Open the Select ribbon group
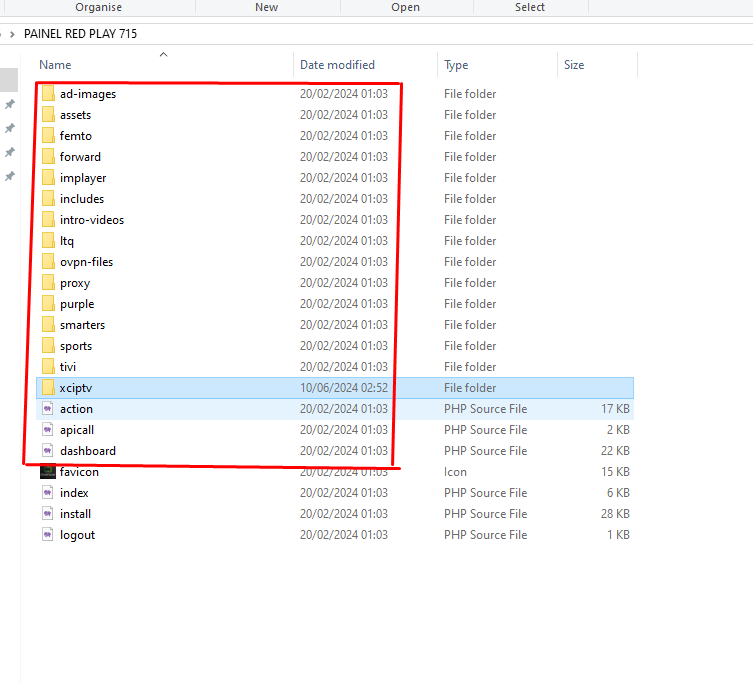This screenshot has height=685, width=753. point(530,7)
